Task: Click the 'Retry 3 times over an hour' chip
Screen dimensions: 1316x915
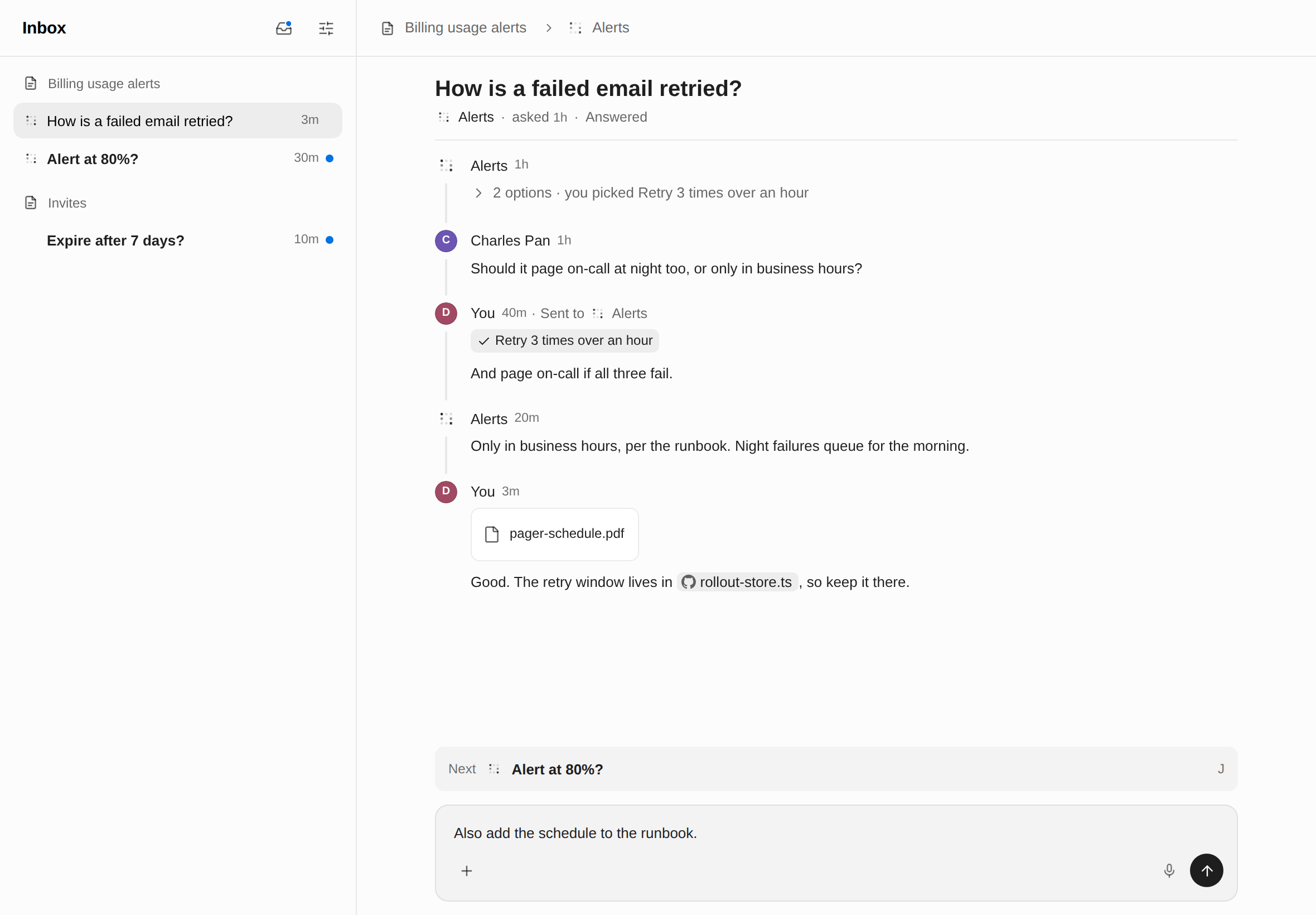Action: click(565, 341)
